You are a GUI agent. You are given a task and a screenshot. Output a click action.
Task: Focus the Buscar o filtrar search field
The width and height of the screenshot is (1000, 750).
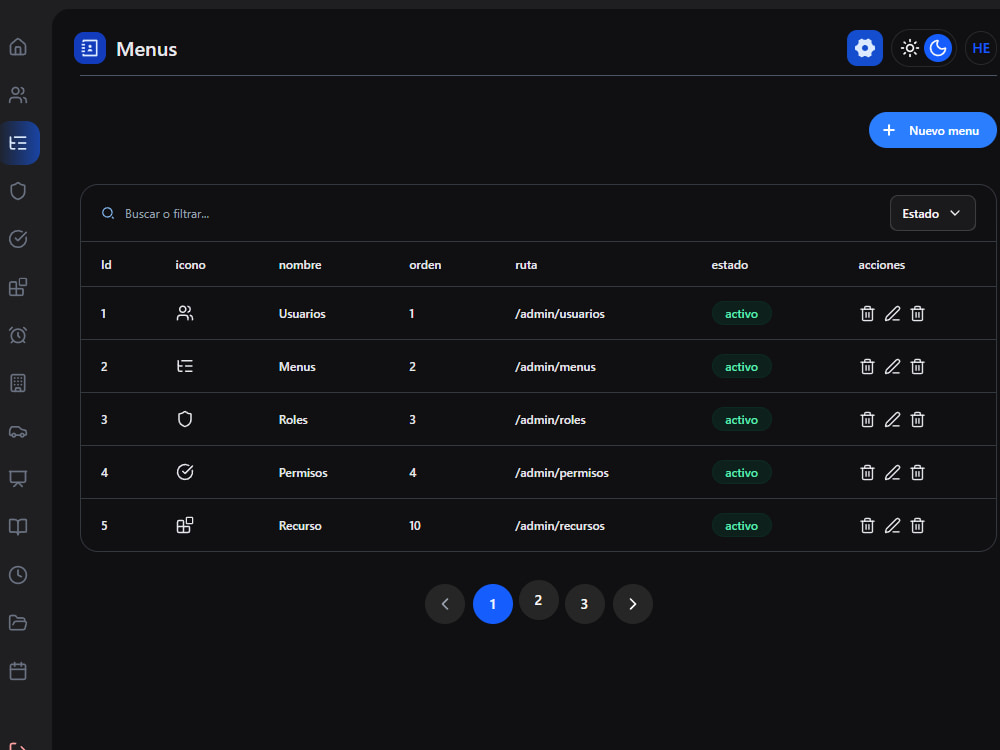485,214
